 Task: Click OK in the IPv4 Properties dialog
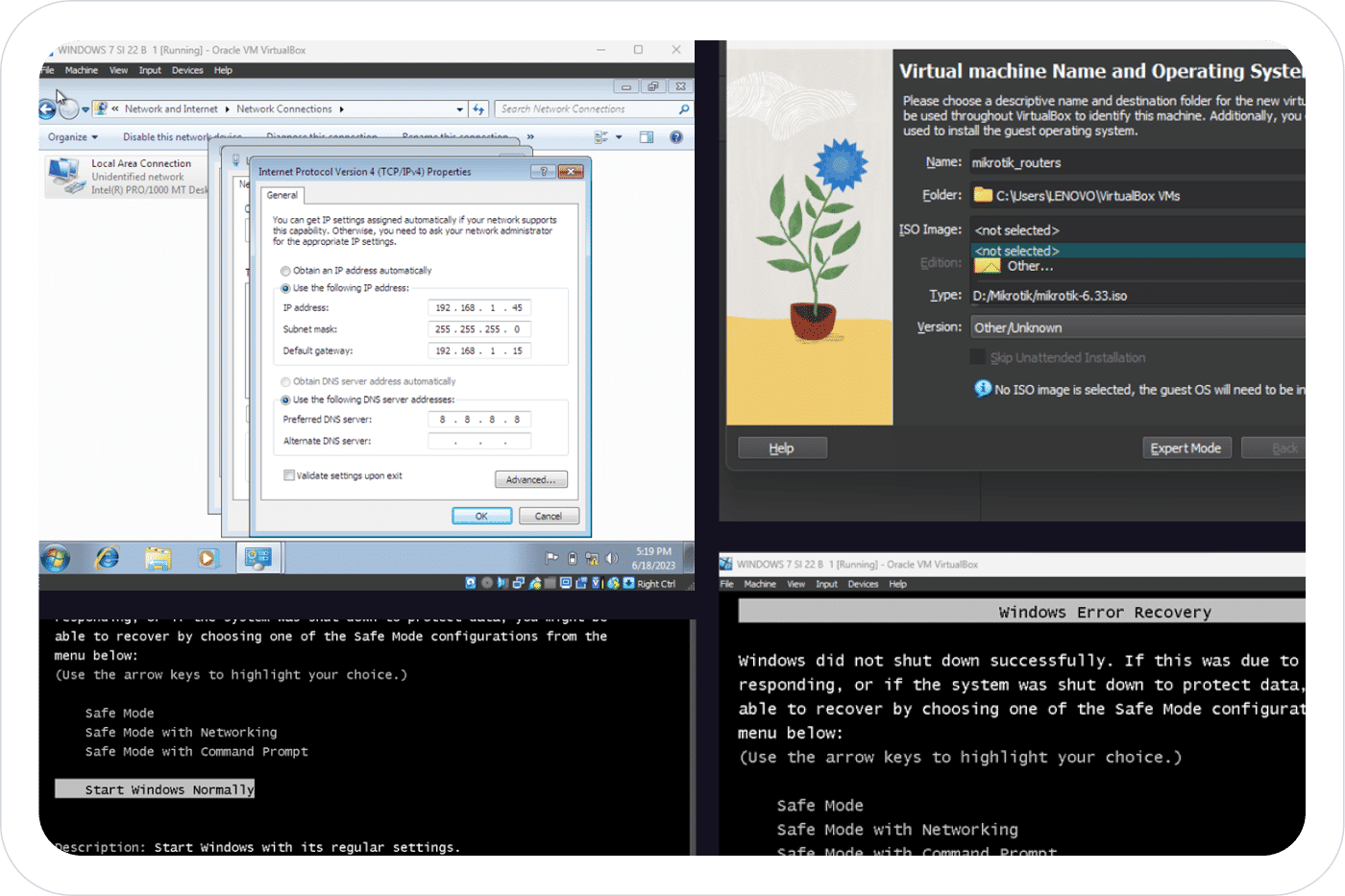tap(482, 516)
